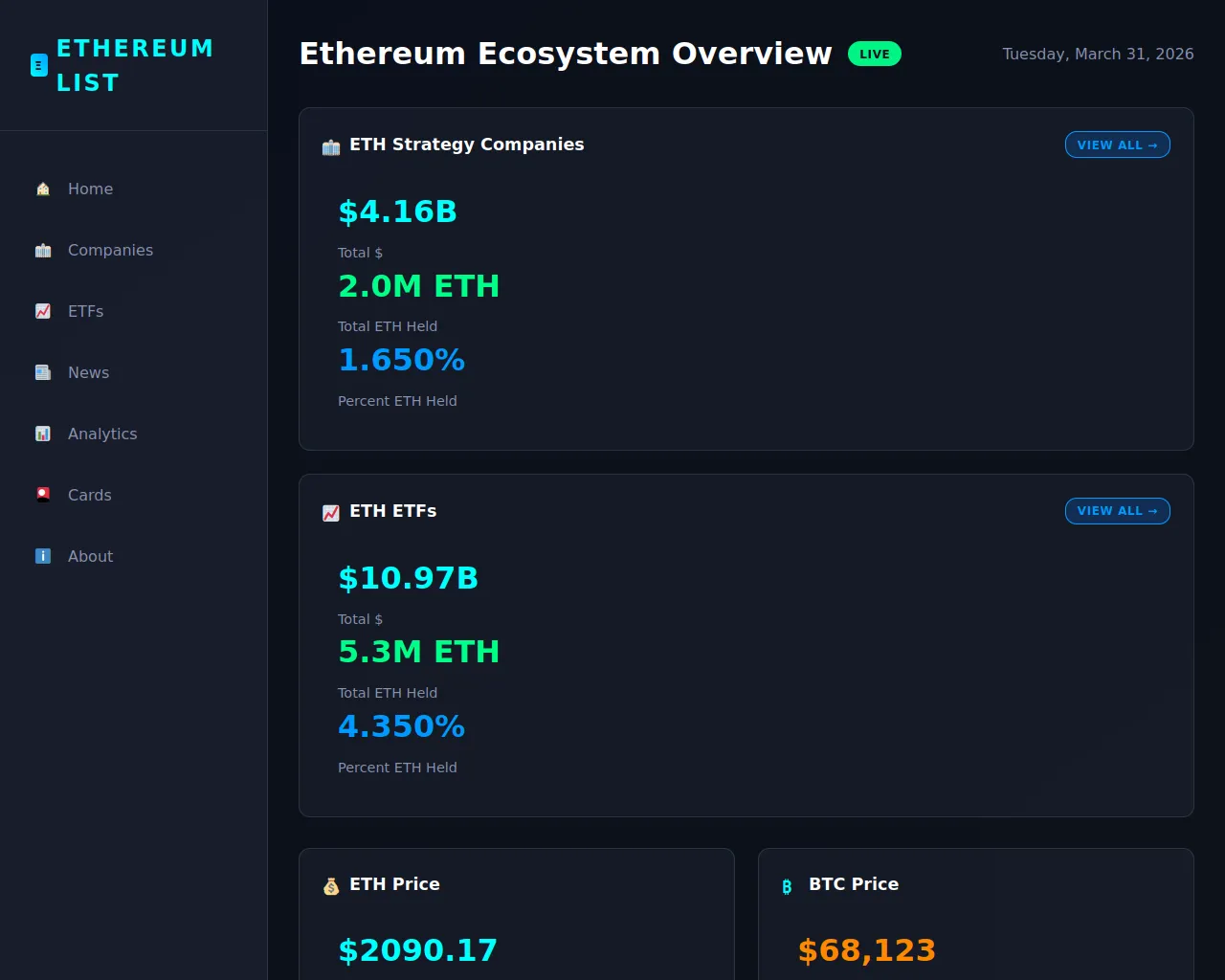The image size is (1225, 980).
Task: Click the Home house icon
Action: [43, 189]
